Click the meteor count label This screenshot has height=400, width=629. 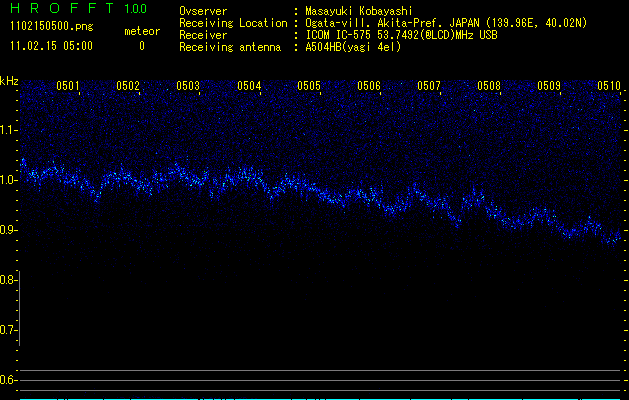pyautogui.click(x=141, y=31)
